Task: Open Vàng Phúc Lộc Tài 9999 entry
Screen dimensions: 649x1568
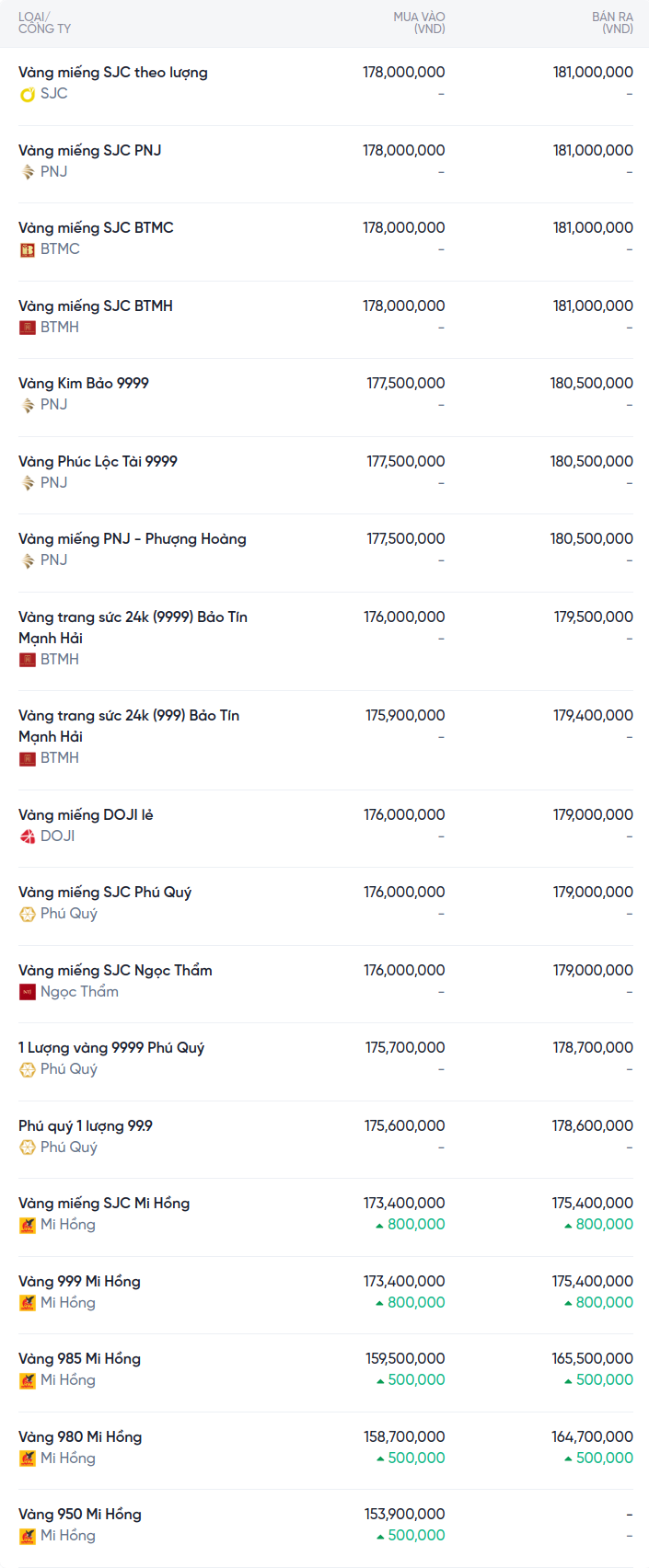Action: point(98,461)
